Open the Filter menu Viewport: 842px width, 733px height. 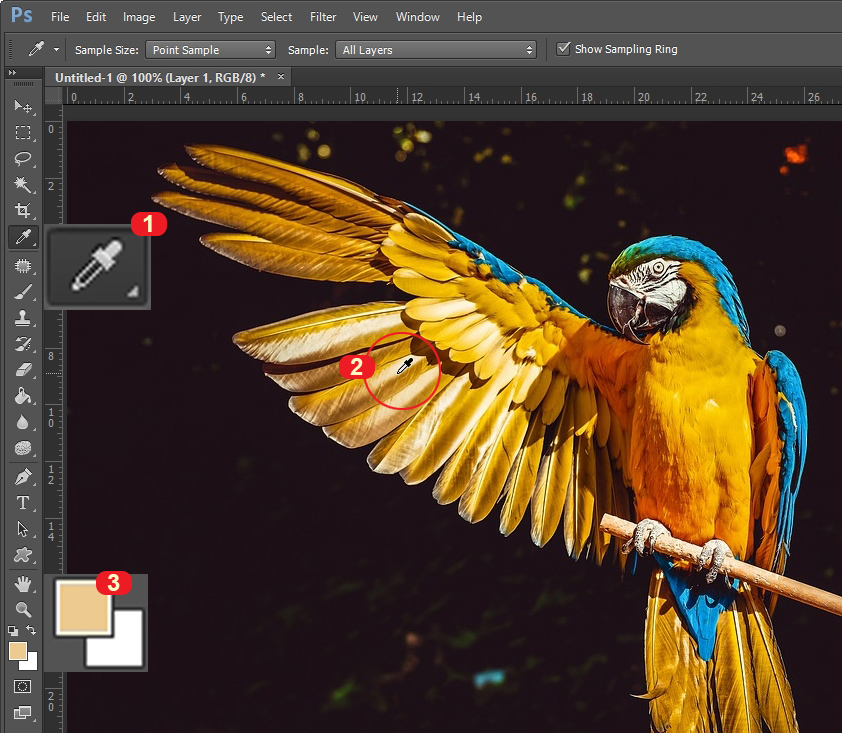click(x=323, y=17)
